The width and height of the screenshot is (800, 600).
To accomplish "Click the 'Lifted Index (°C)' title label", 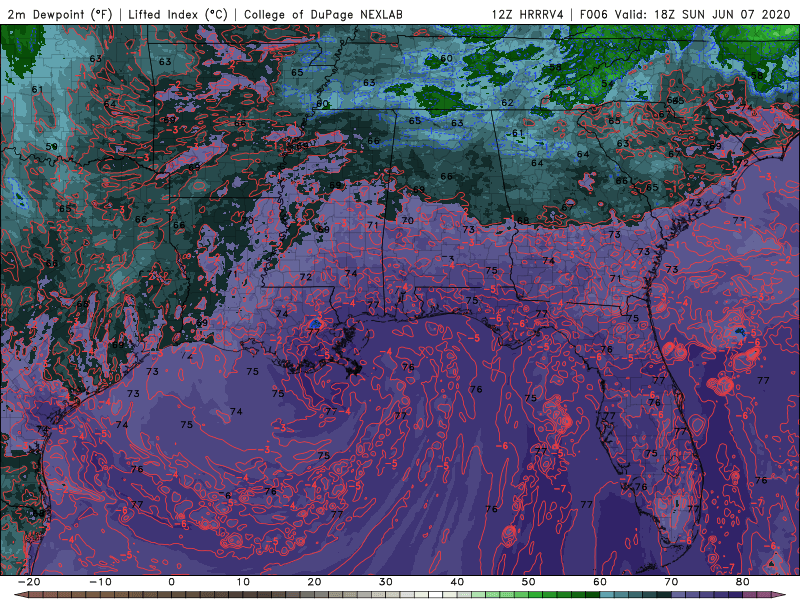I will point(178,14).
